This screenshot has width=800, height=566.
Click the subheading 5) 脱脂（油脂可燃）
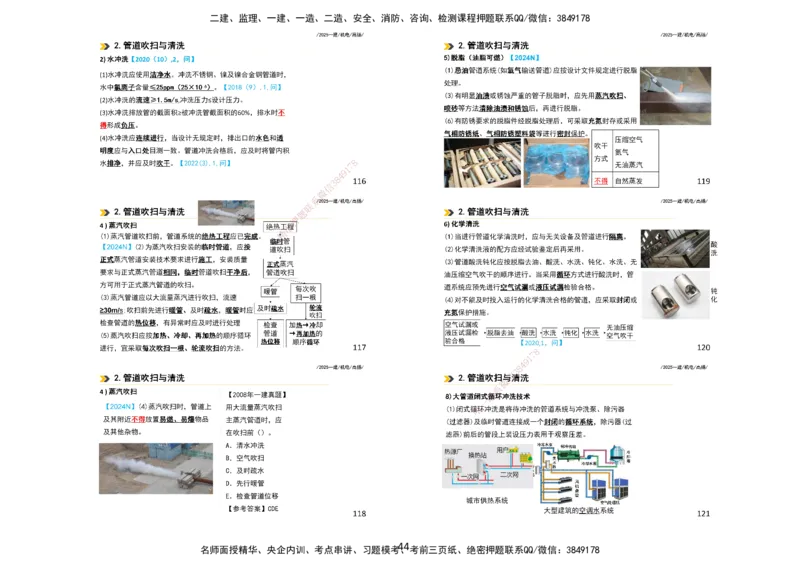click(x=476, y=58)
